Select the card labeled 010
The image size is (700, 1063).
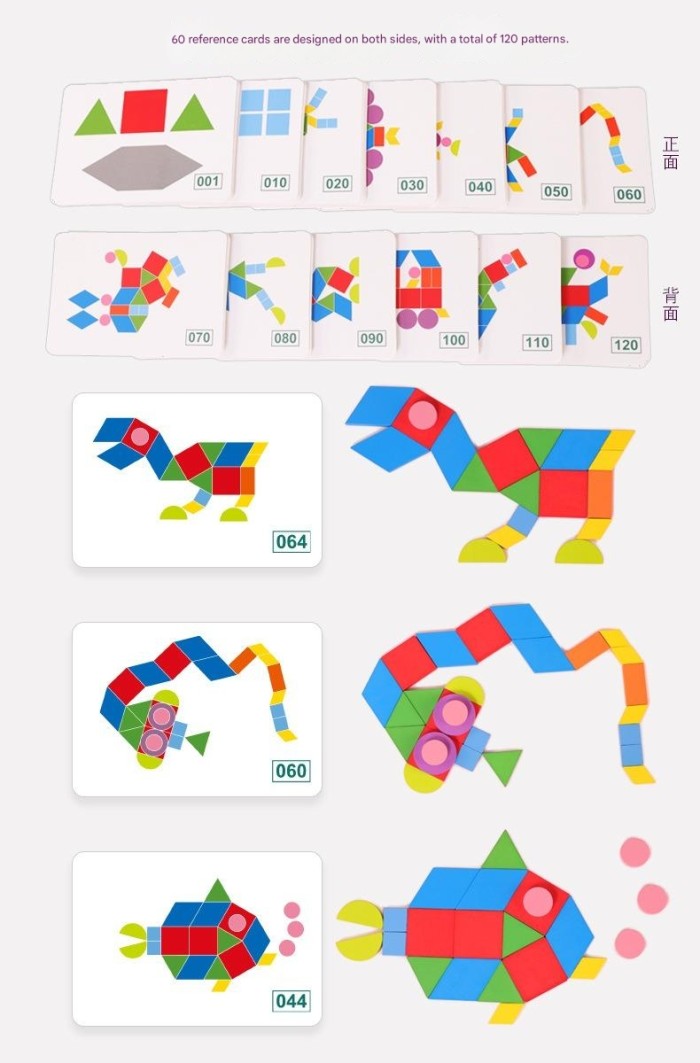[271, 140]
